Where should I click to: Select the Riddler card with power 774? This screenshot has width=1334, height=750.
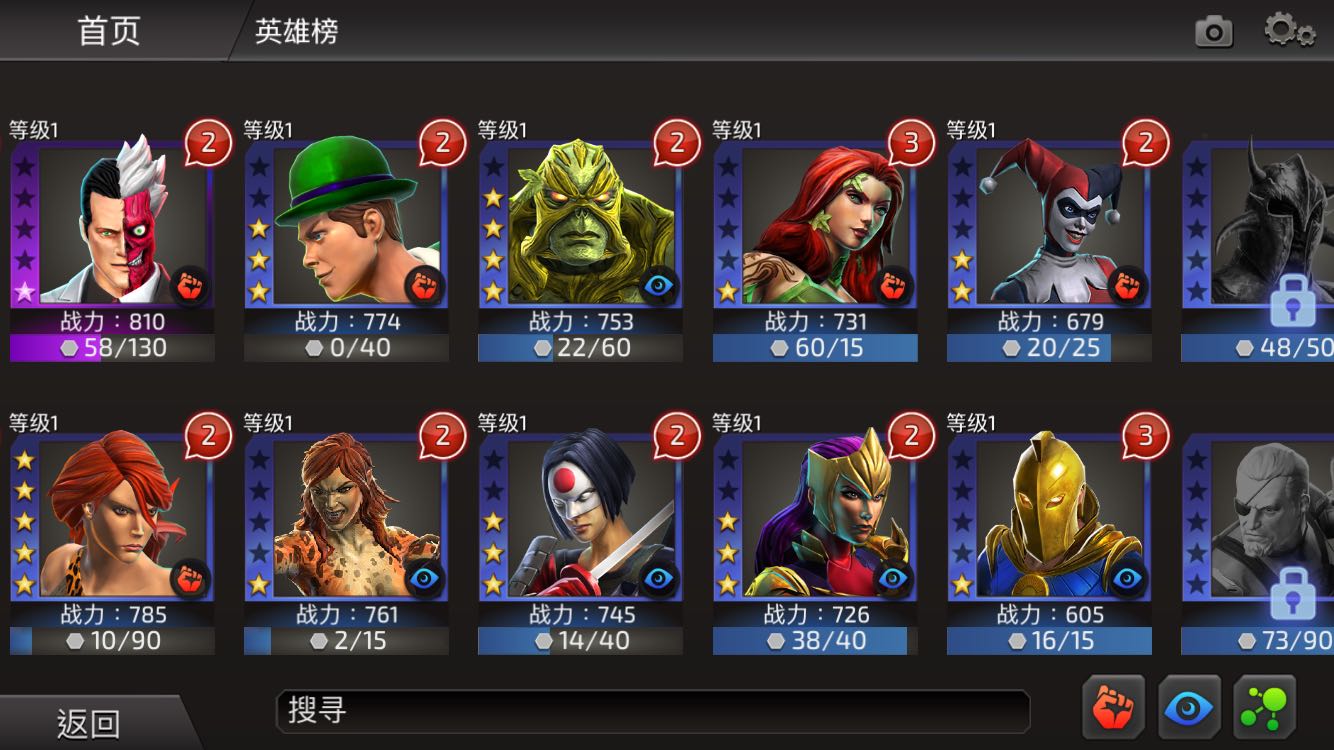[346, 241]
